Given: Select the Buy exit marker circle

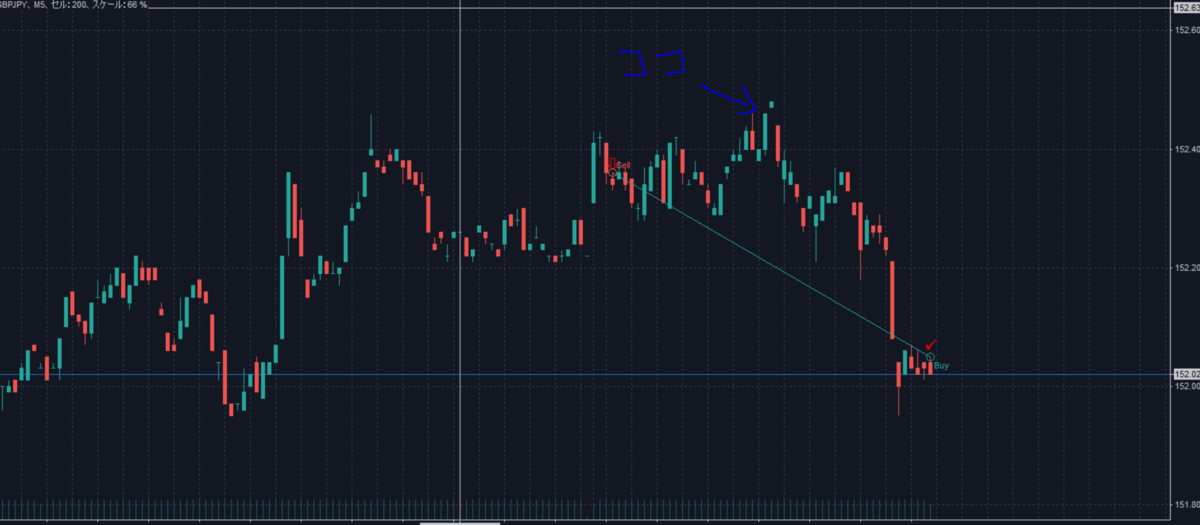Looking at the screenshot, I should coord(931,358).
